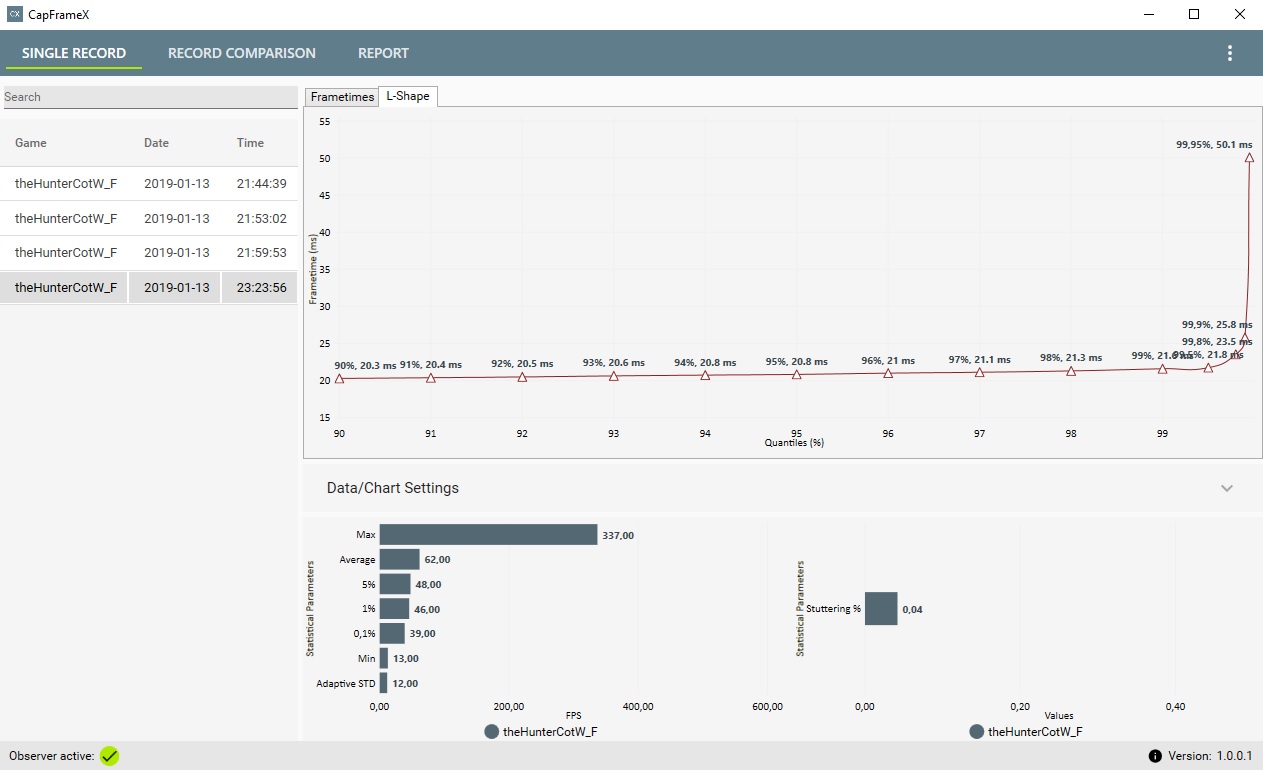Click the FPS chart legend circle for theHunterCotW_F

tap(491, 732)
